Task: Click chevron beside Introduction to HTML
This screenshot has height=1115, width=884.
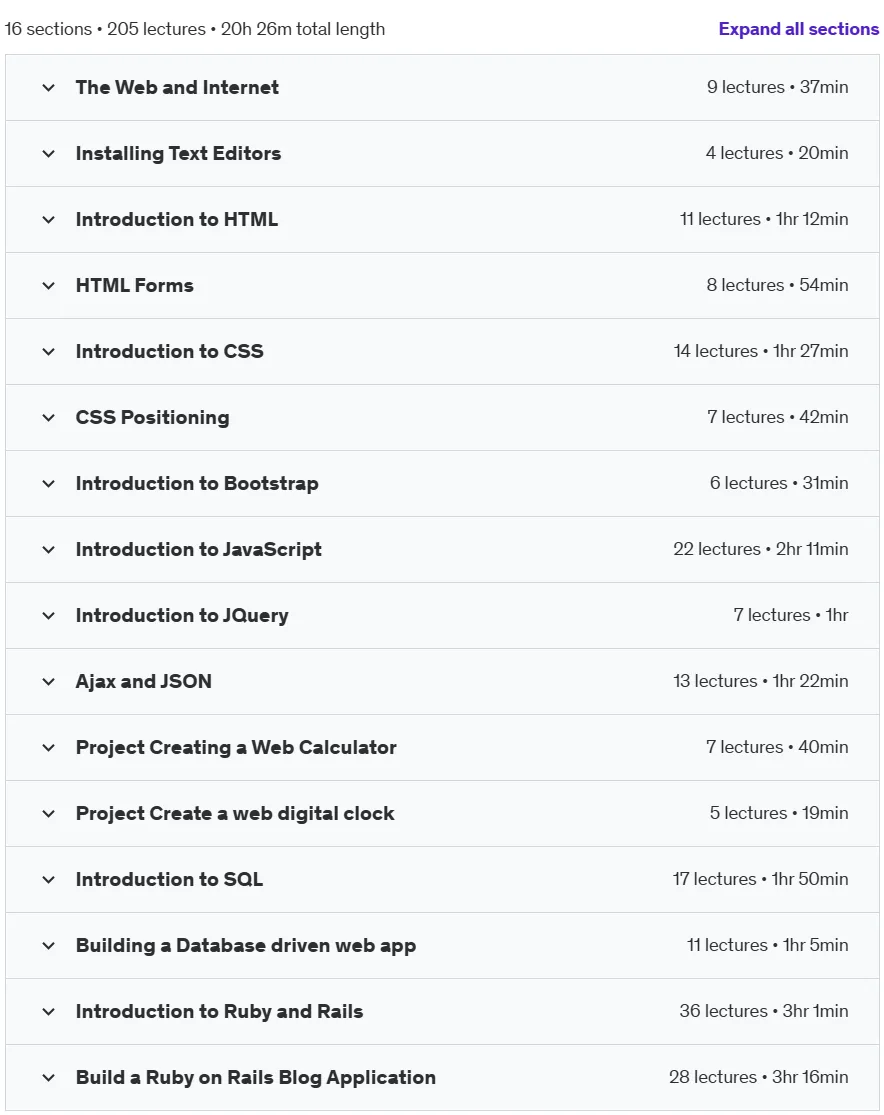Action: pos(48,220)
